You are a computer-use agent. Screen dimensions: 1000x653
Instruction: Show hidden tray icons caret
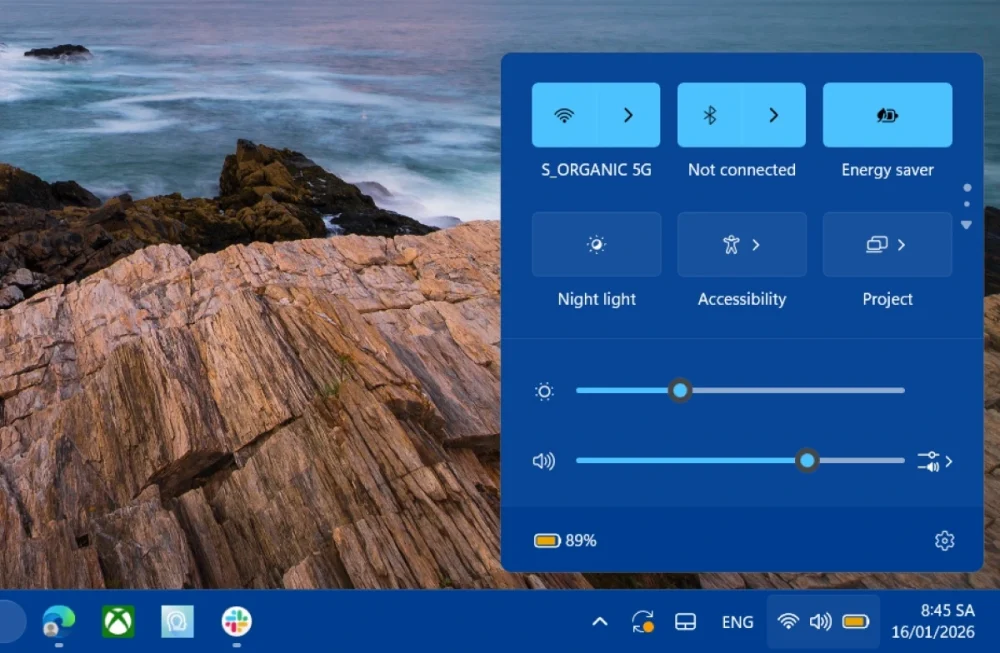tap(599, 622)
